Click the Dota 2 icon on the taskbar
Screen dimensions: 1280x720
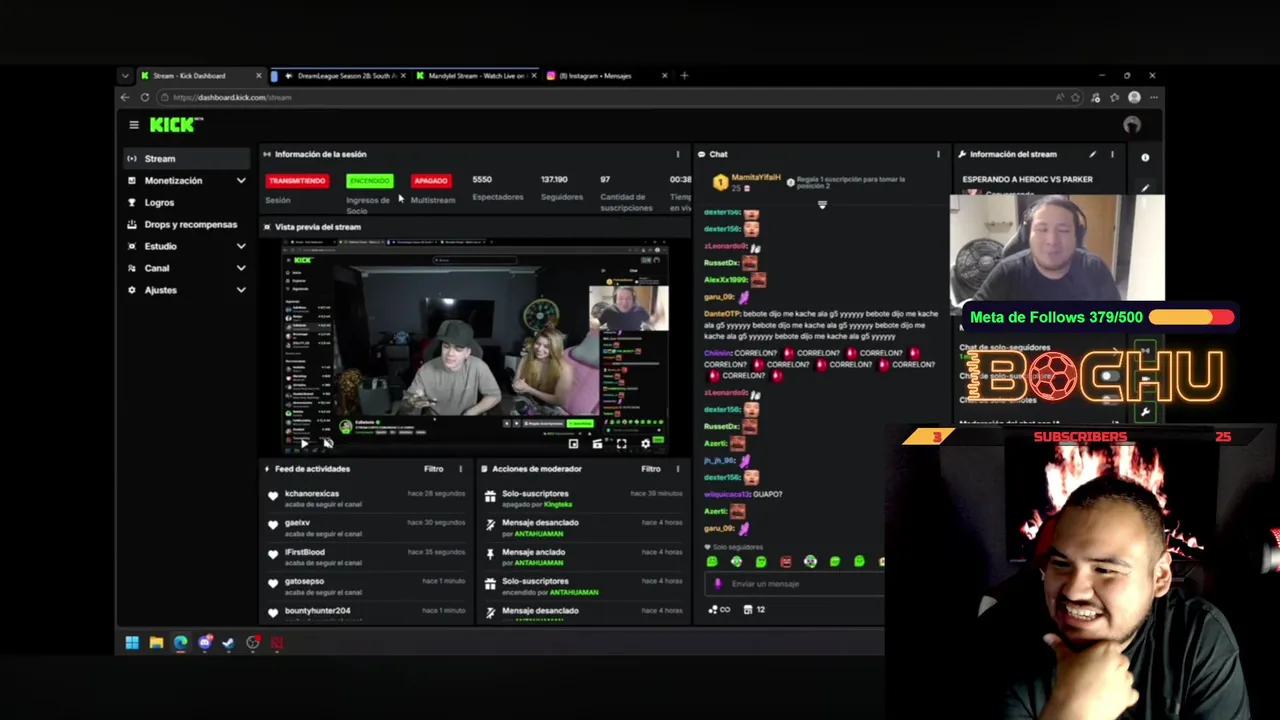(277, 643)
